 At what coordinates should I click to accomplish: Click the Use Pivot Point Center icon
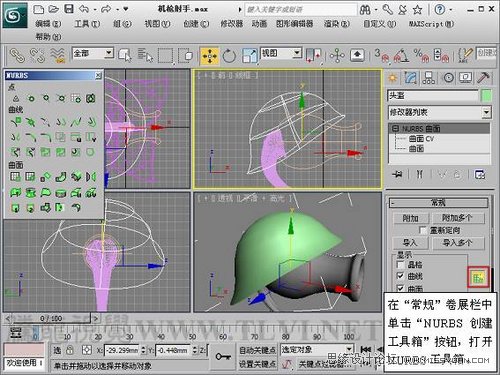(x=313, y=55)
